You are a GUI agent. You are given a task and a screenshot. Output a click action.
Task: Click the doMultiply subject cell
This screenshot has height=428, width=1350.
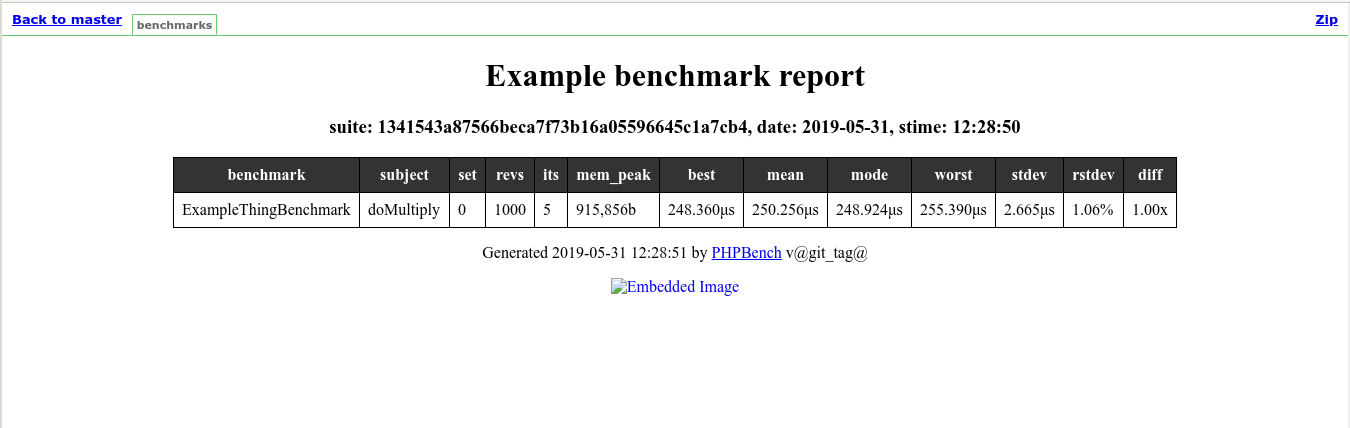pyautogui.click(x=404, y=210)
